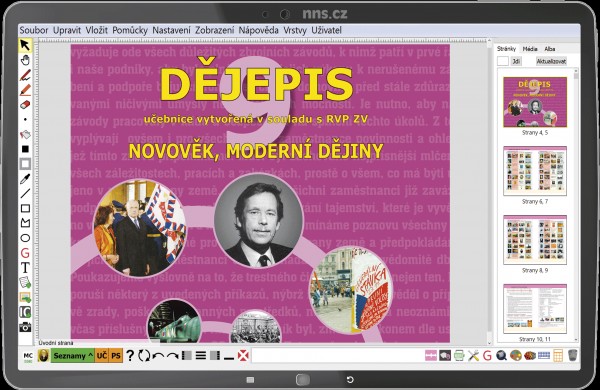Image resolution: width=600 pixels, height=390 pixels.
Task: Click the Aktualizovat button
Action: point(551,61)
